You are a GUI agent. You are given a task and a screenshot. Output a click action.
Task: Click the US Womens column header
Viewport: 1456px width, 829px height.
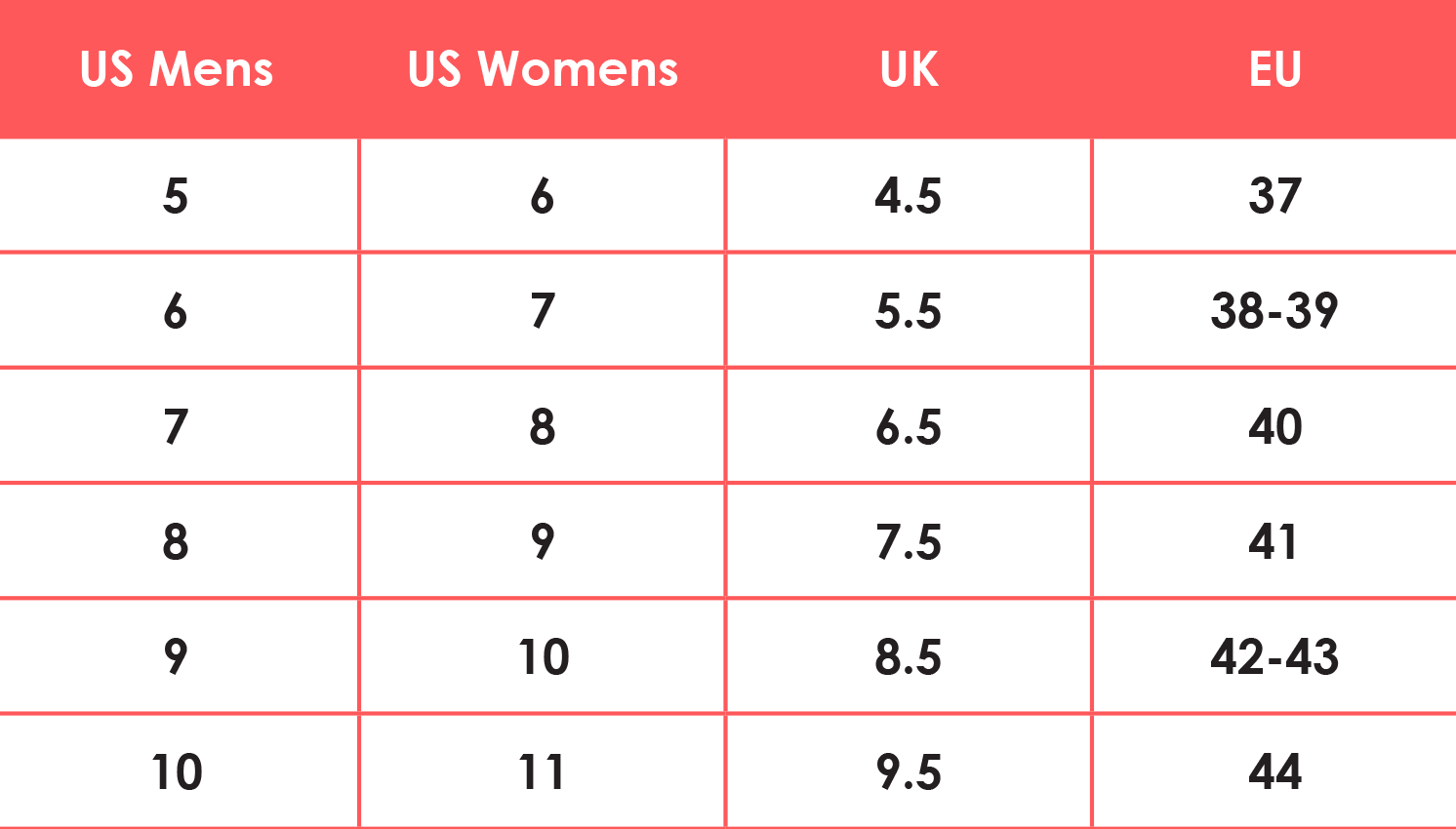[x=543, y=69]
